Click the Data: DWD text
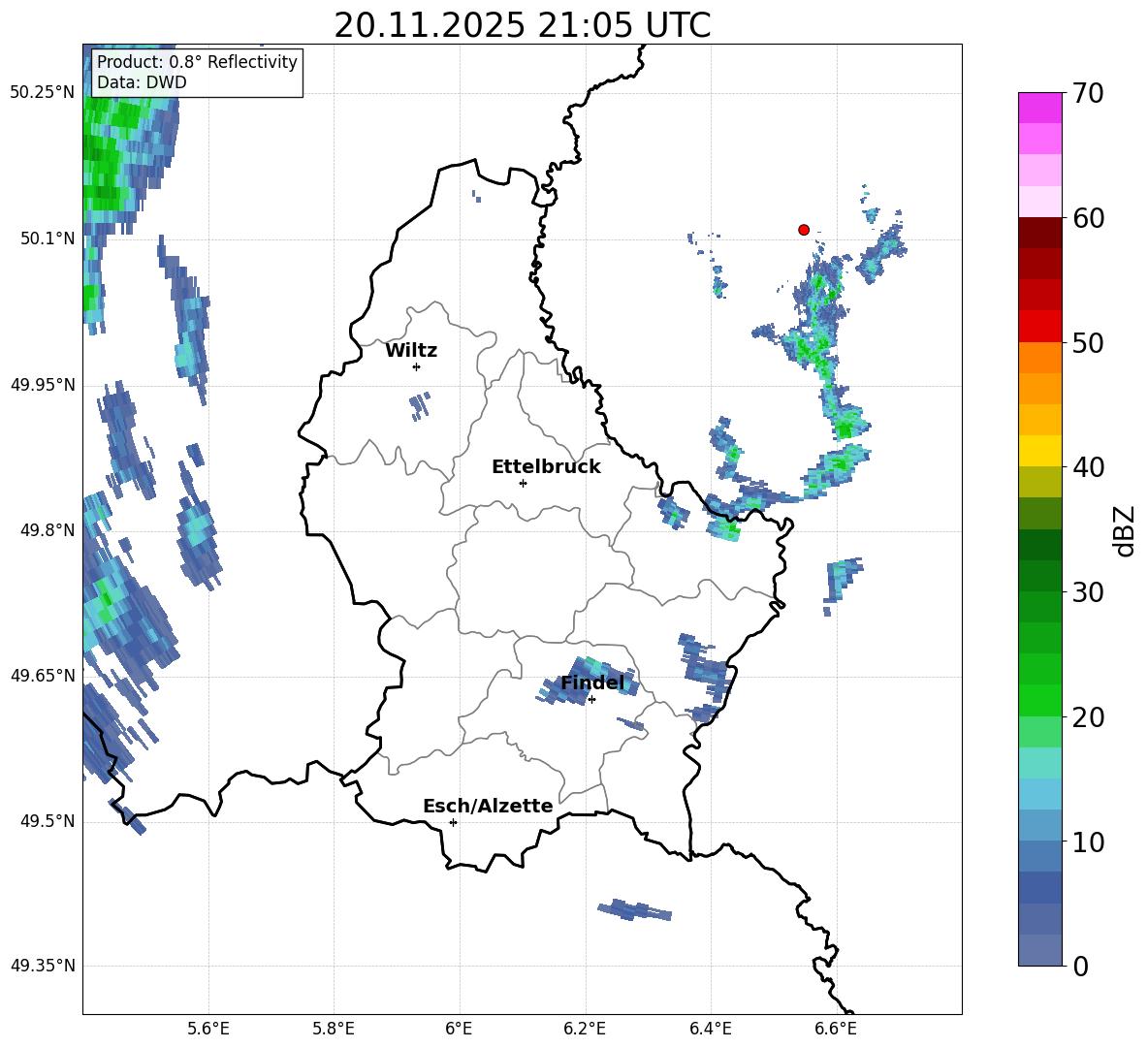 pos(142,82)
